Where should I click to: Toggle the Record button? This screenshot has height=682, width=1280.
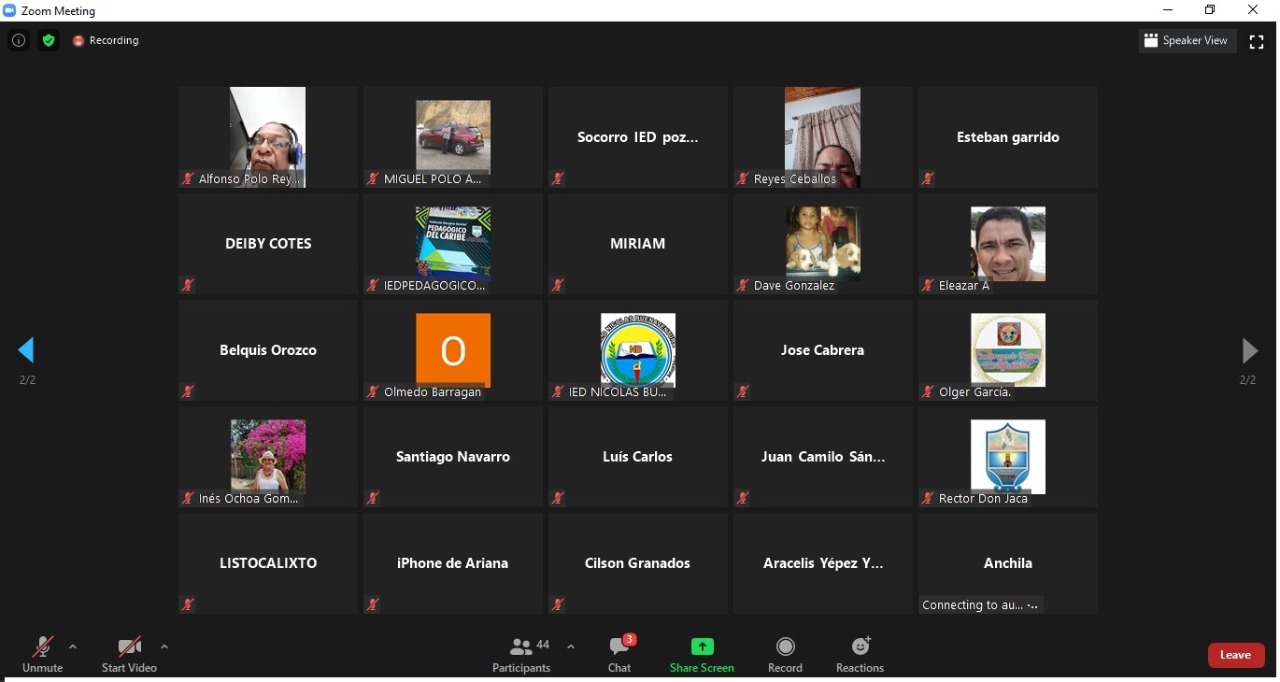tap(785, 654)
